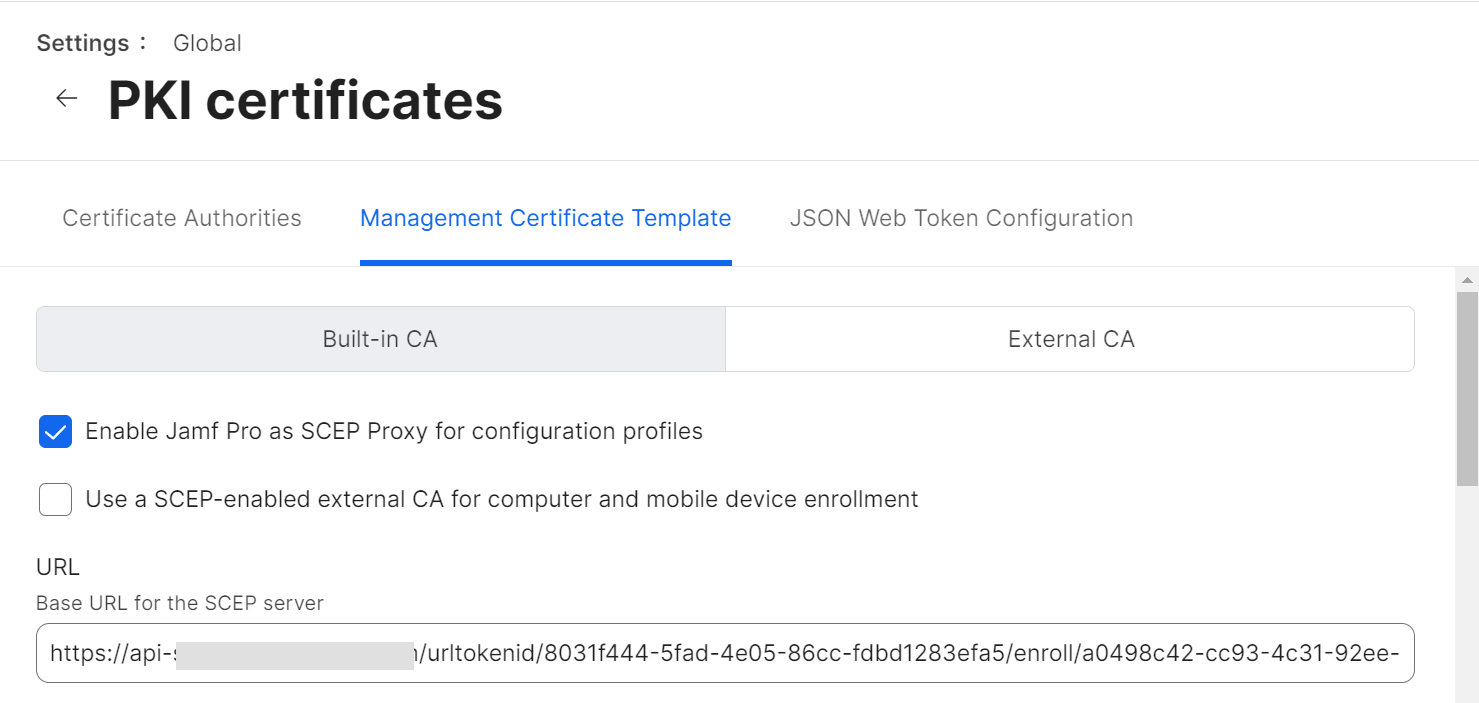Screen dimensions: 1479x703
Task: Click the 'Base URL for the SCEP server' hint
Action: 180,603
